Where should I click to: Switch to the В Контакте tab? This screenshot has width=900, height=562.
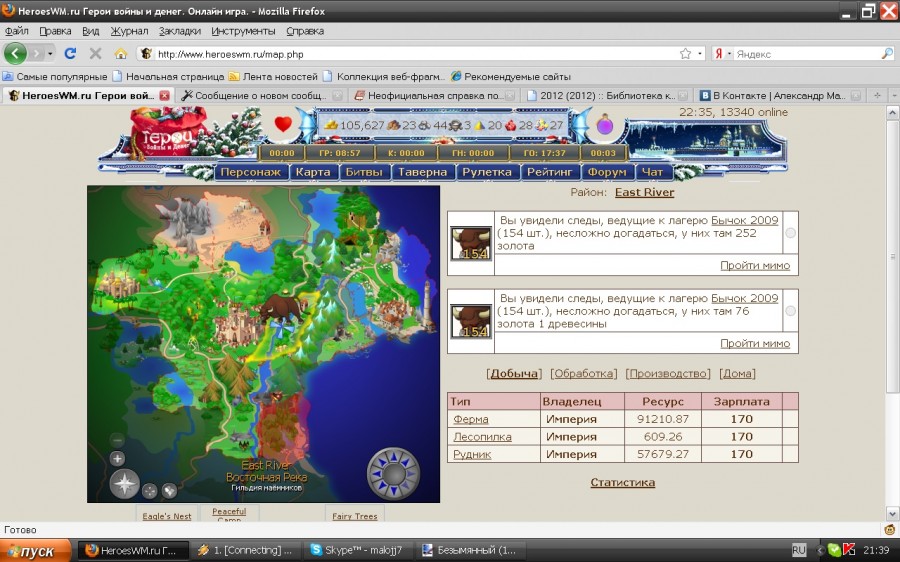(777, 96)
